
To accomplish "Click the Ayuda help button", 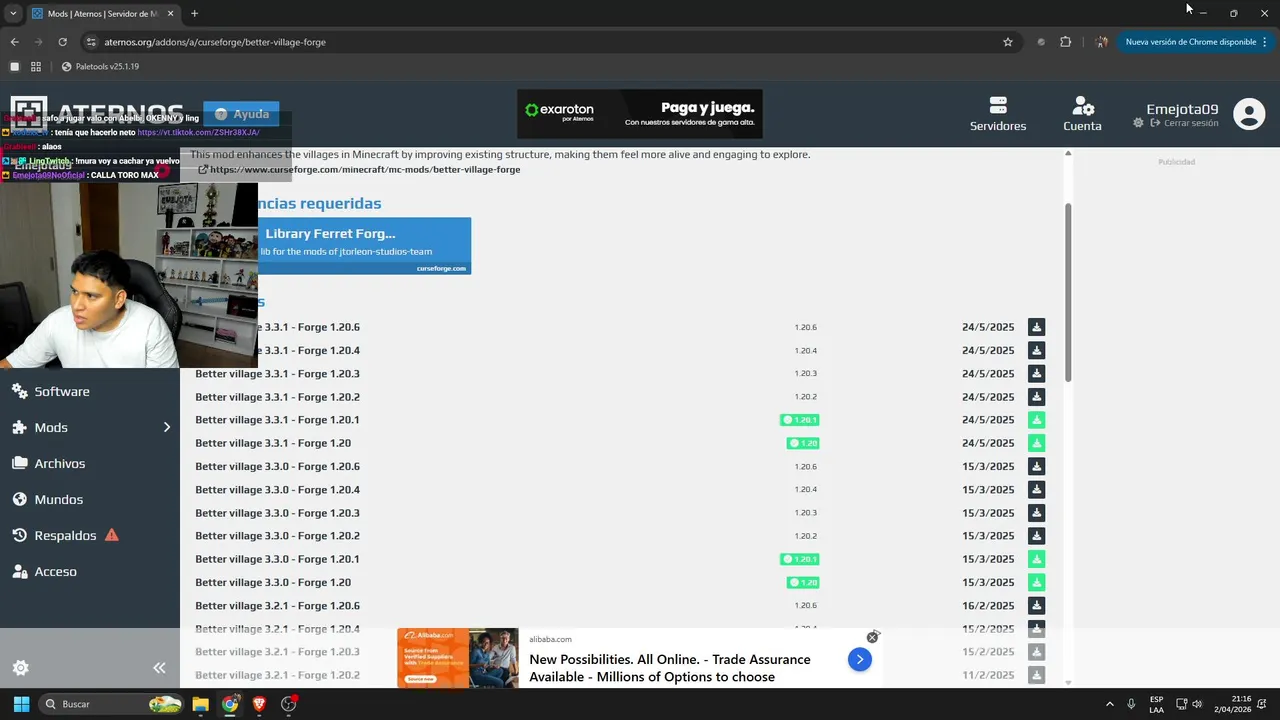I will (241, 114).
